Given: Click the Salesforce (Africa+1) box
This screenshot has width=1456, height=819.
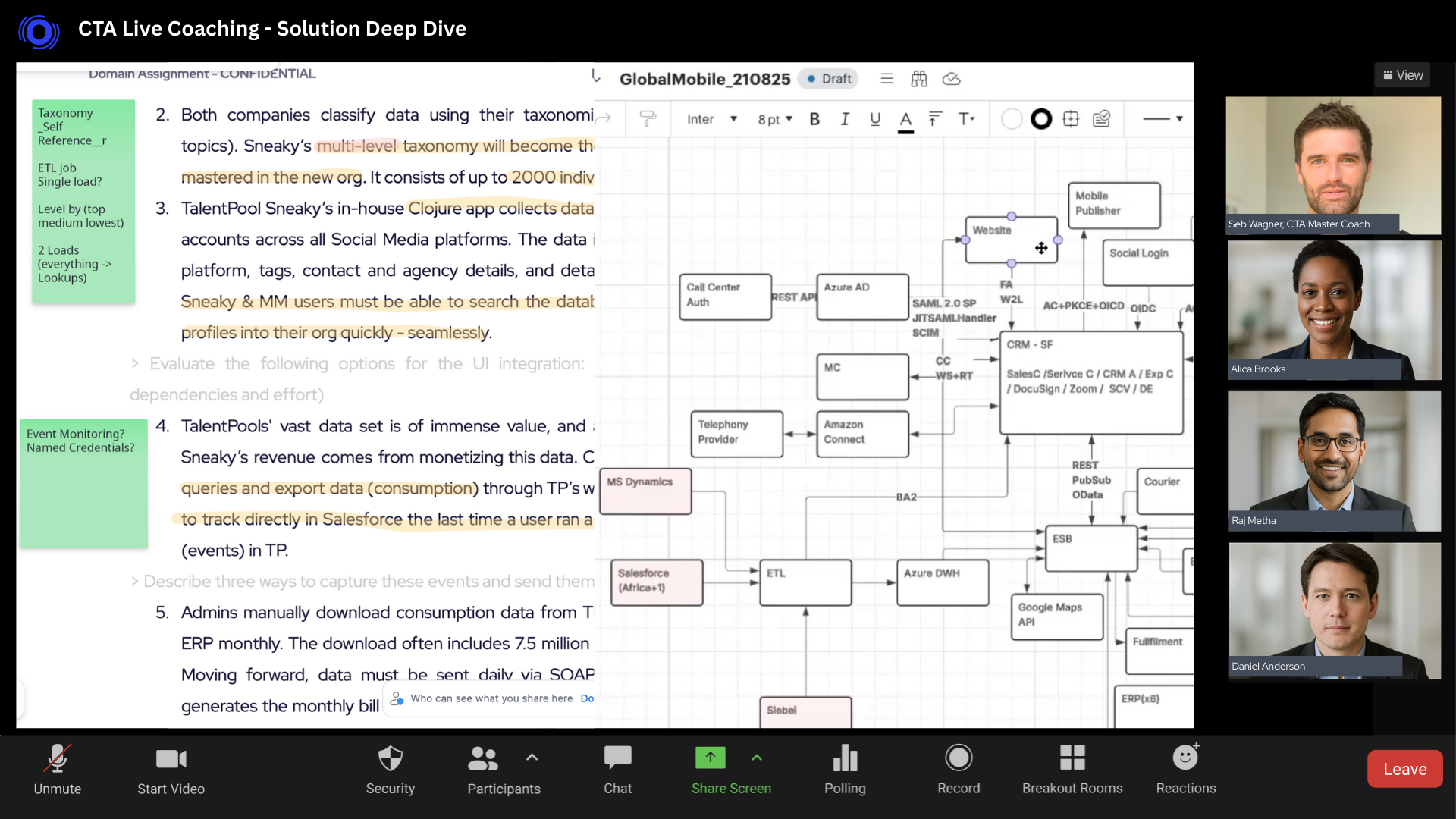Looking at the screenshot, I should (657, 582).
